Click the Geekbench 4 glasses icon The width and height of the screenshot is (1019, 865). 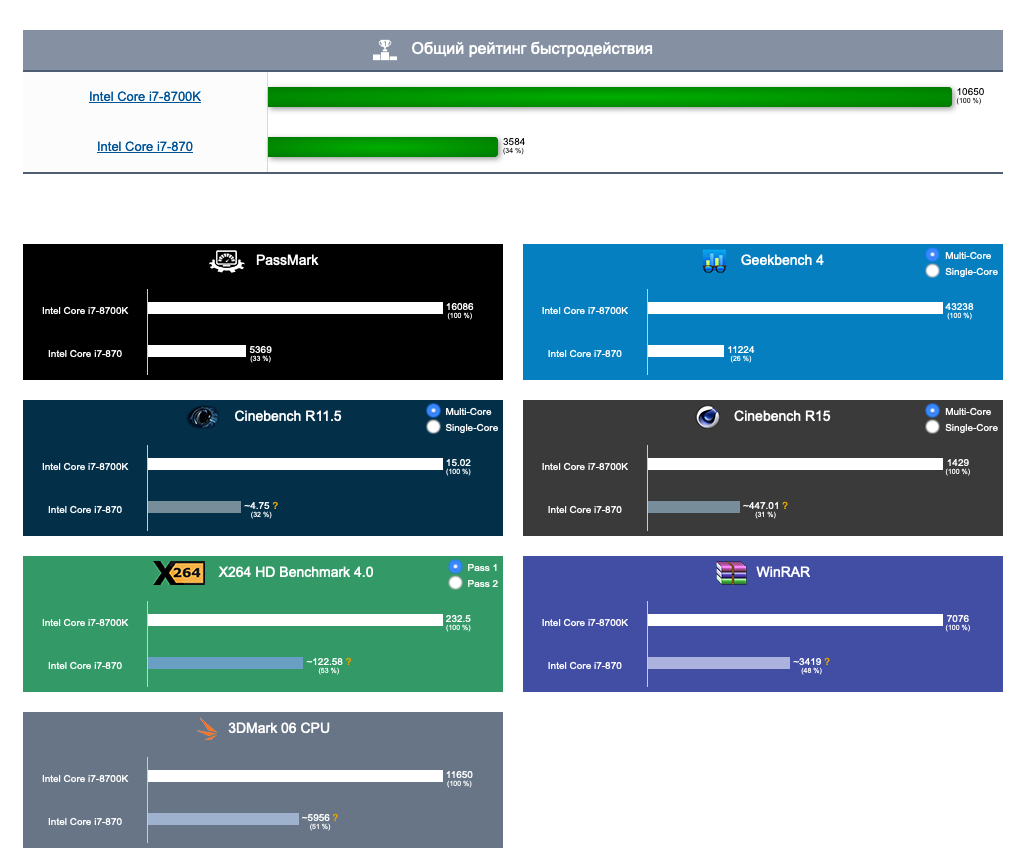(714, 261)
